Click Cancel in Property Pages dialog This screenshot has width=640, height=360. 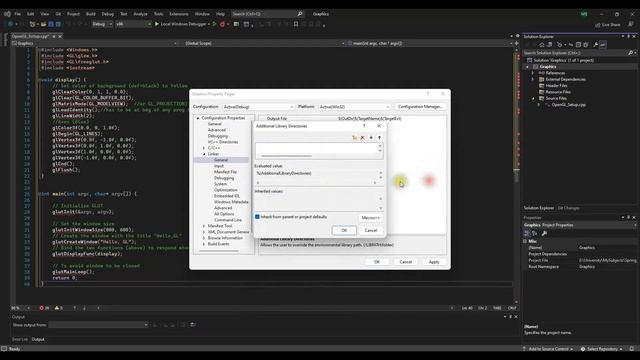click(405, 262)
